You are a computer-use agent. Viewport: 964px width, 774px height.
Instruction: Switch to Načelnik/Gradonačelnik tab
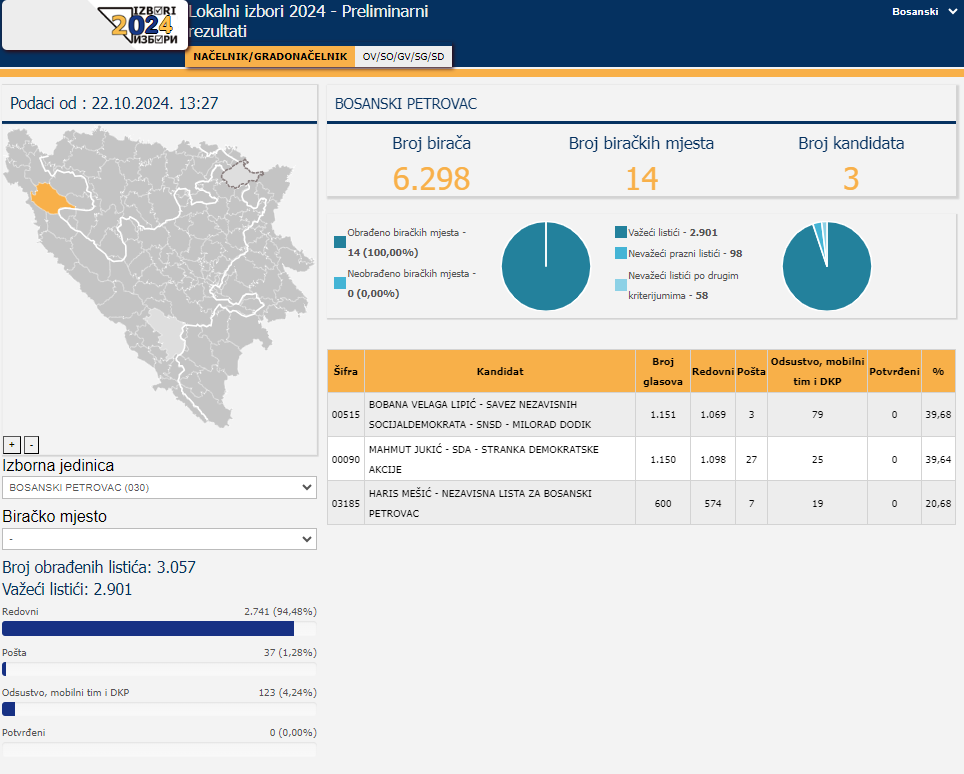click(270, 57)
